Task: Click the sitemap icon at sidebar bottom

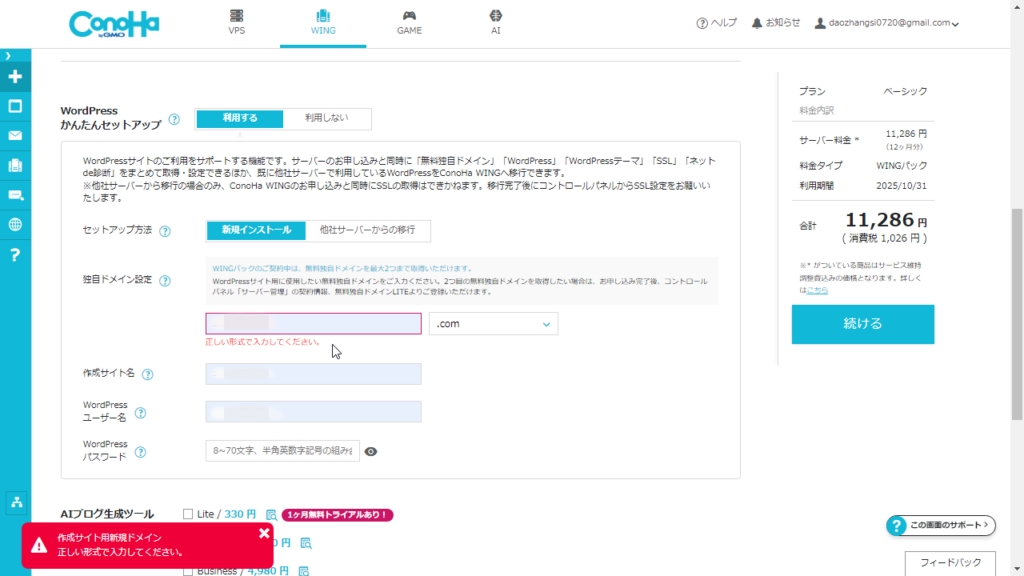Action: coord(15,502)
